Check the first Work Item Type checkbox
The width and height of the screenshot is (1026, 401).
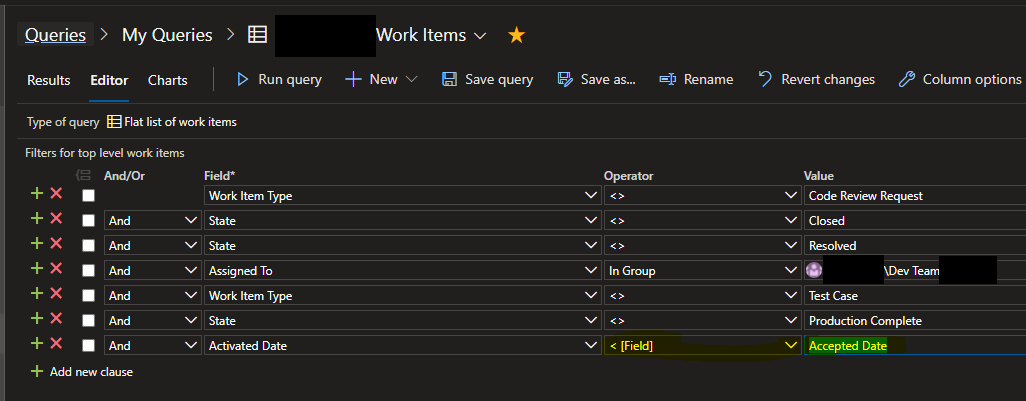point(89,196)
